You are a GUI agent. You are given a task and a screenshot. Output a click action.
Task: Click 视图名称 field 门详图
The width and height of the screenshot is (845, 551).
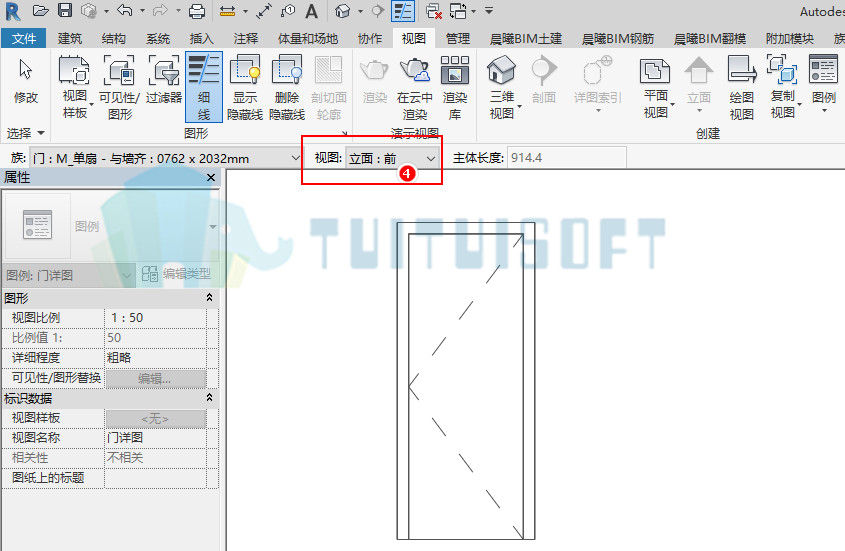click(x=155, y=438)
